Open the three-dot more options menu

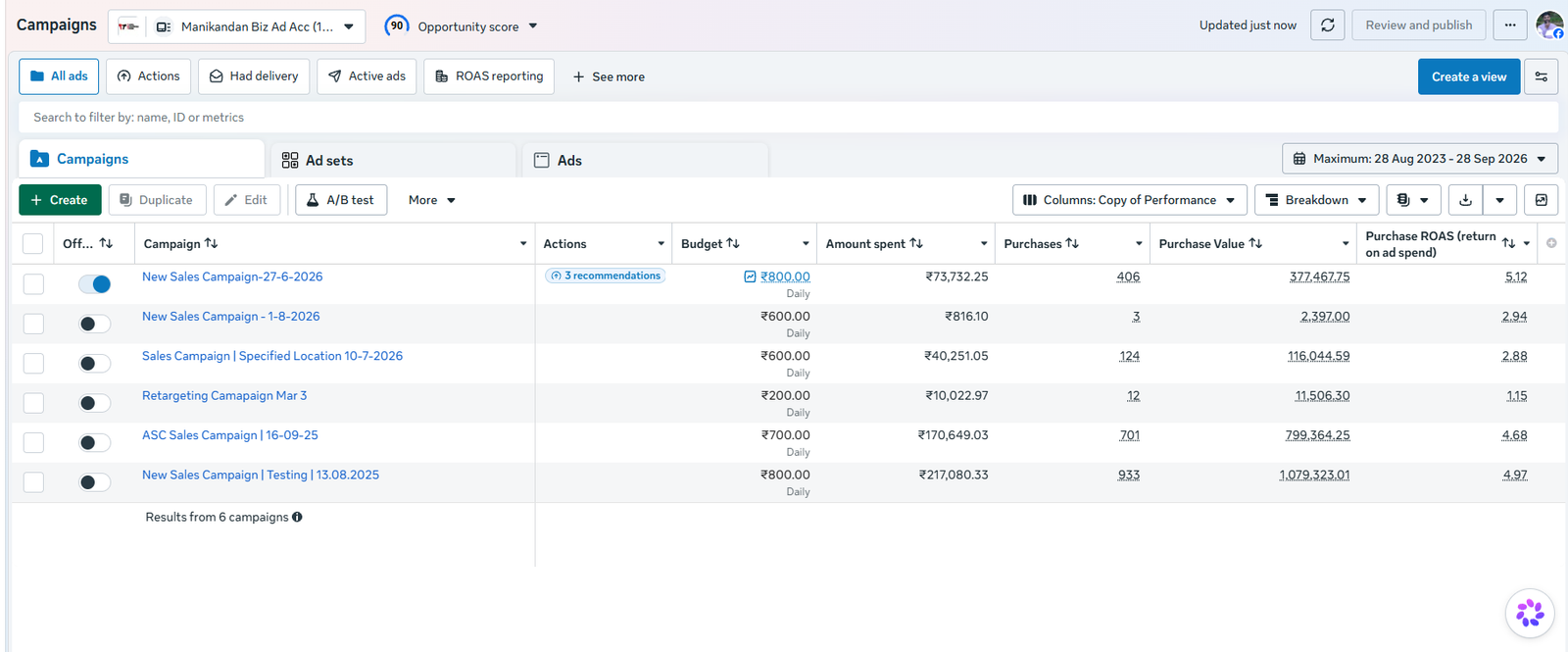pos(1510,25)
